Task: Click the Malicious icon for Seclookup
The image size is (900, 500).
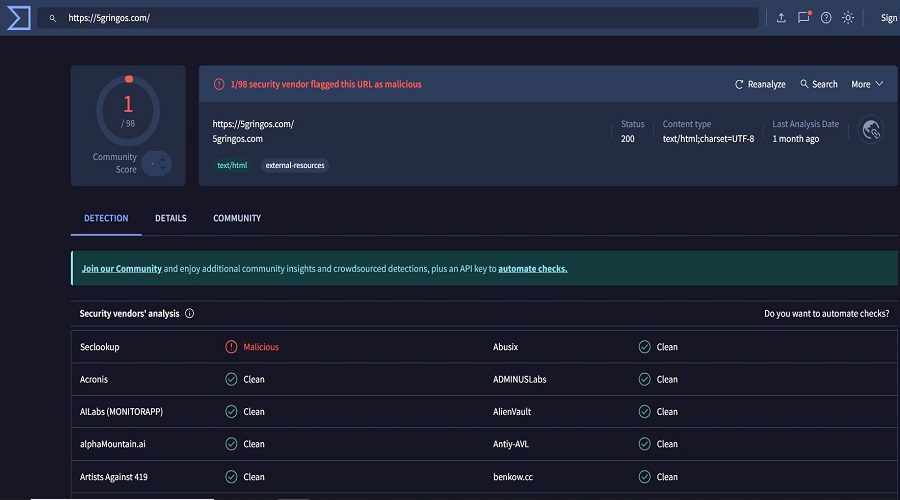Action: click(231, 347)
